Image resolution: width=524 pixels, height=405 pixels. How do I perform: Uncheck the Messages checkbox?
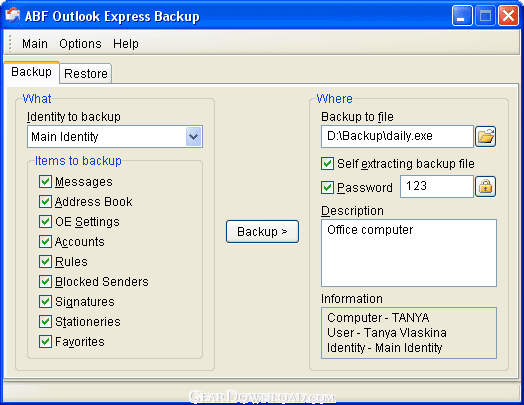45,181
